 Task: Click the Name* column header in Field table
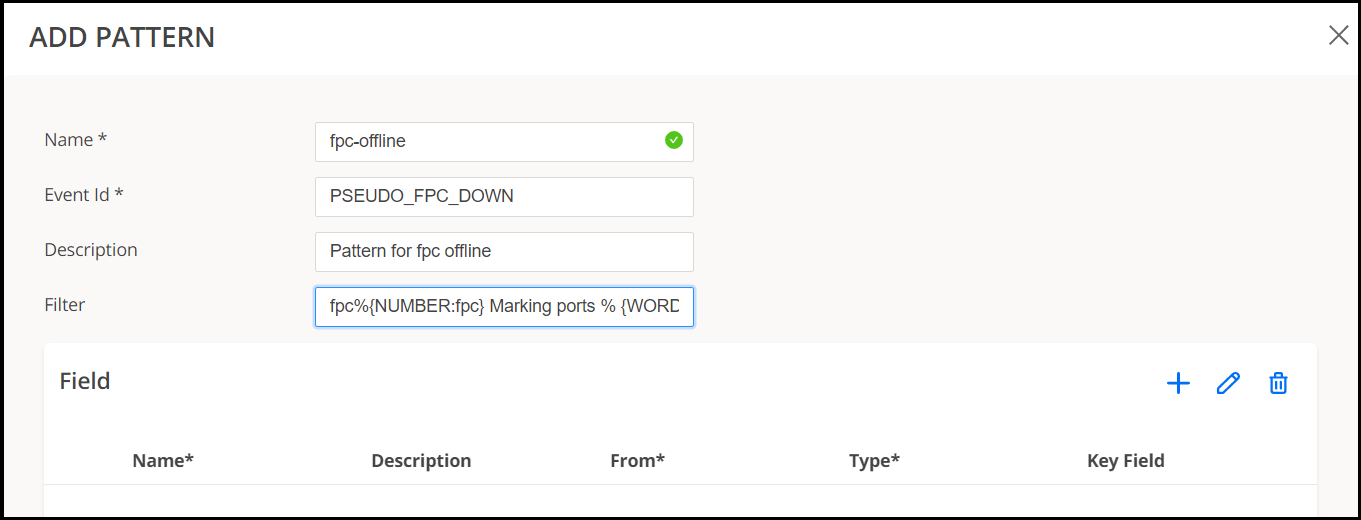[x=163, y=461]
